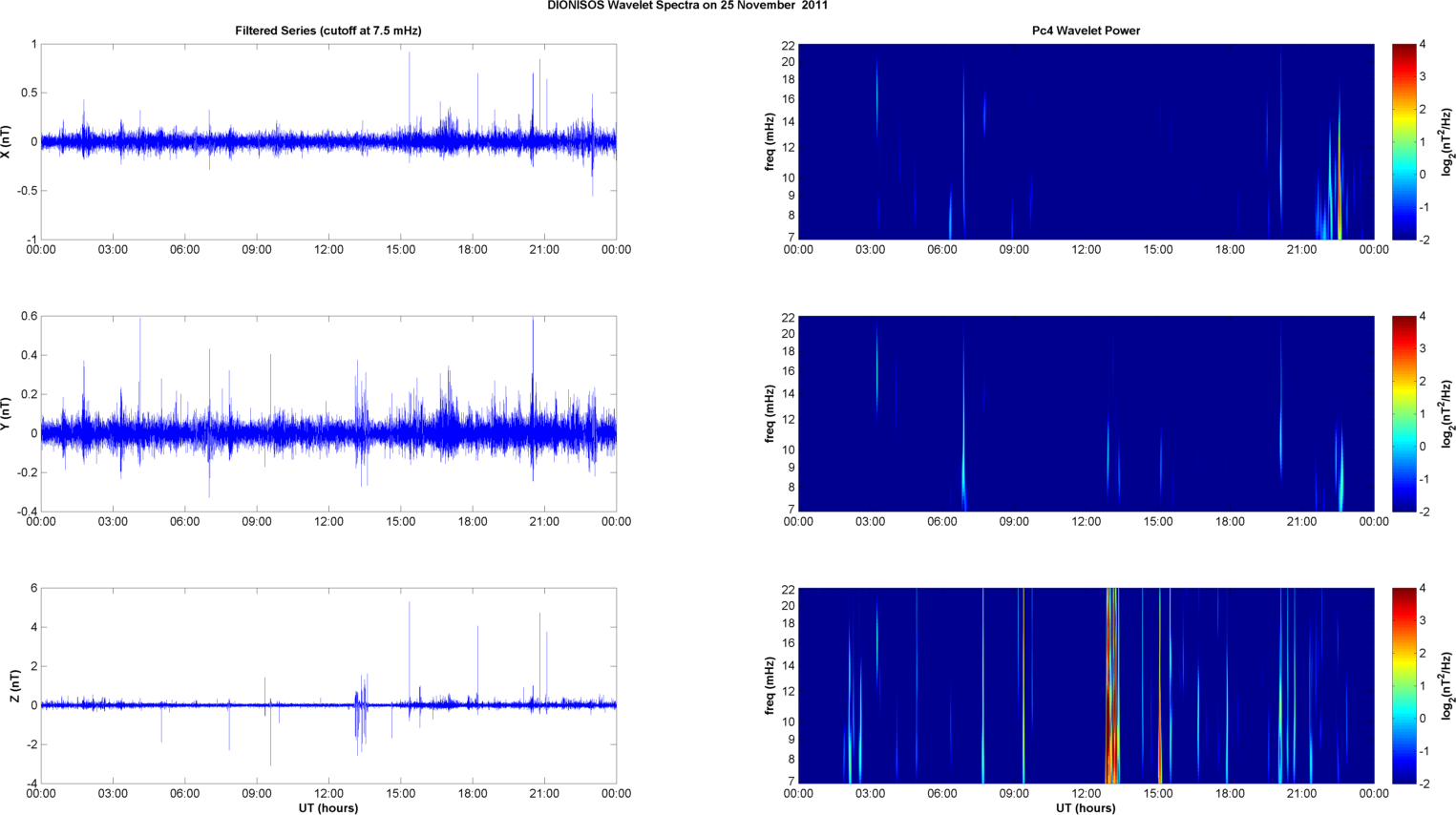Click 'UT (hours)' label under Z series plot
The height and width of the screenshot is (815, 1456).
(328, 808)
